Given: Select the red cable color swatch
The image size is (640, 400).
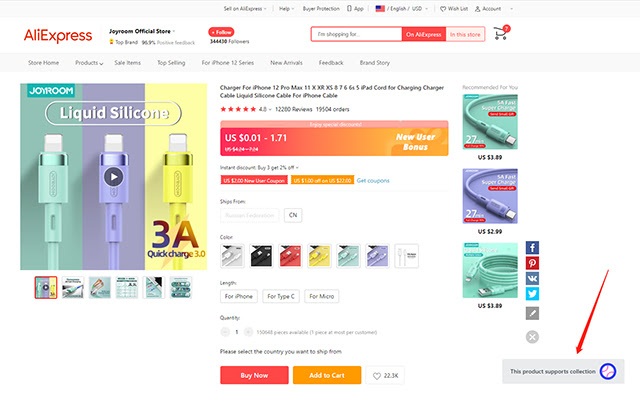Looking at the screenshot, I should (x=290, y=256).
